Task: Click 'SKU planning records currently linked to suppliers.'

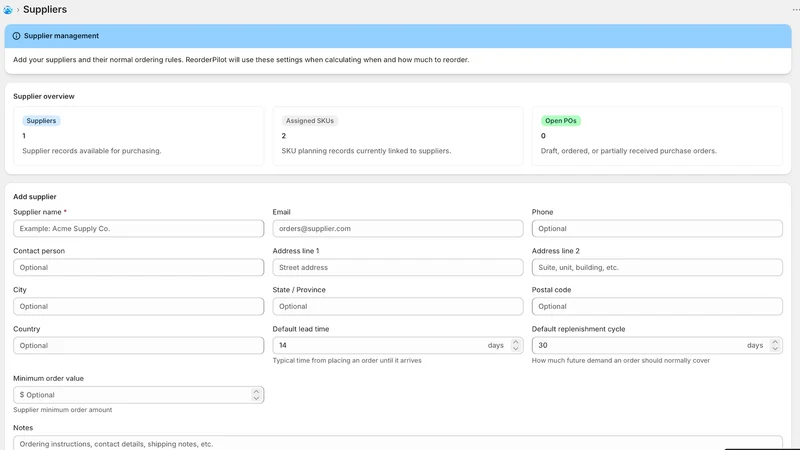Action: click(366, 151)
